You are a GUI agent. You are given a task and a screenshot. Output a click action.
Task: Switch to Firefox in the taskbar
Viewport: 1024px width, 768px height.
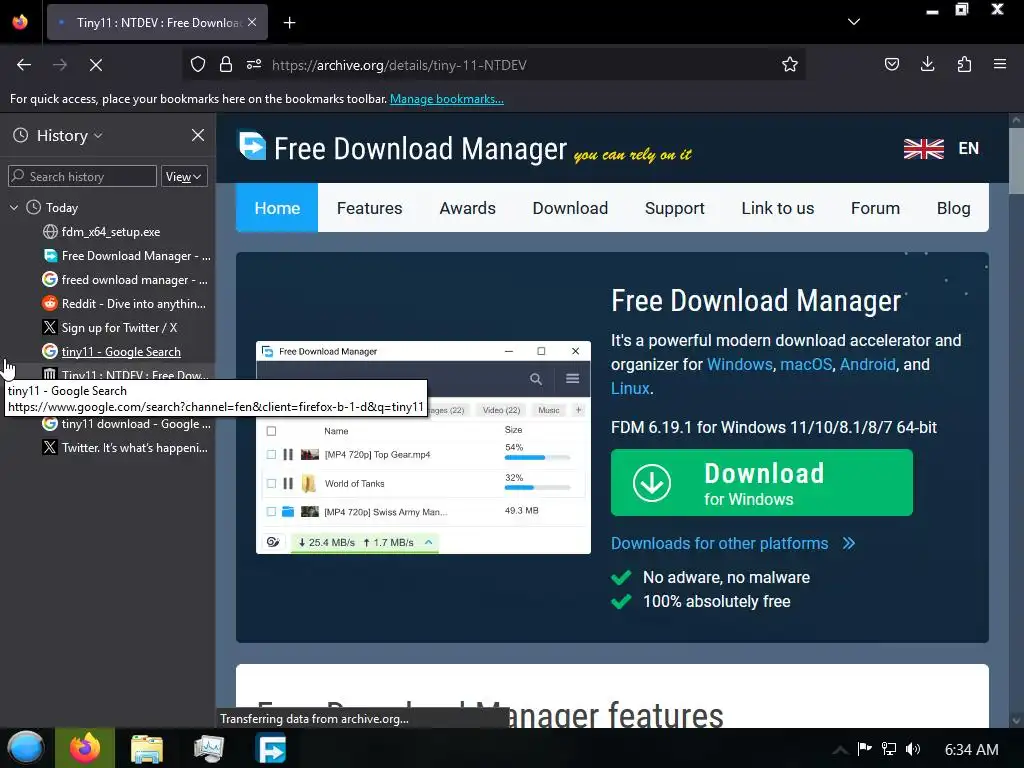[x=85, y=748]
